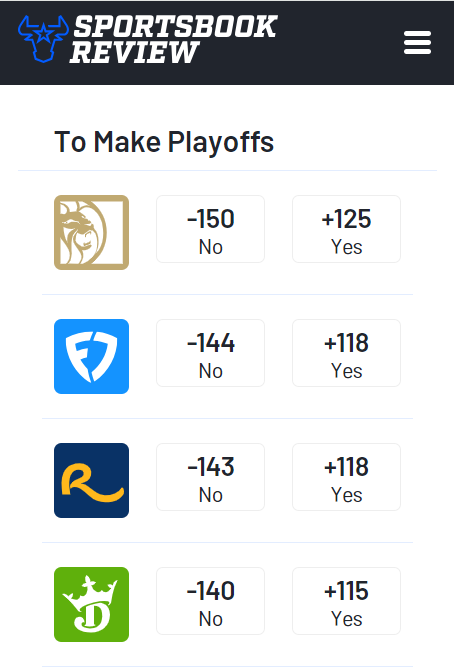Click the No label under -140
This screenshot has height=669, width=454.
(x=210, y=619)
